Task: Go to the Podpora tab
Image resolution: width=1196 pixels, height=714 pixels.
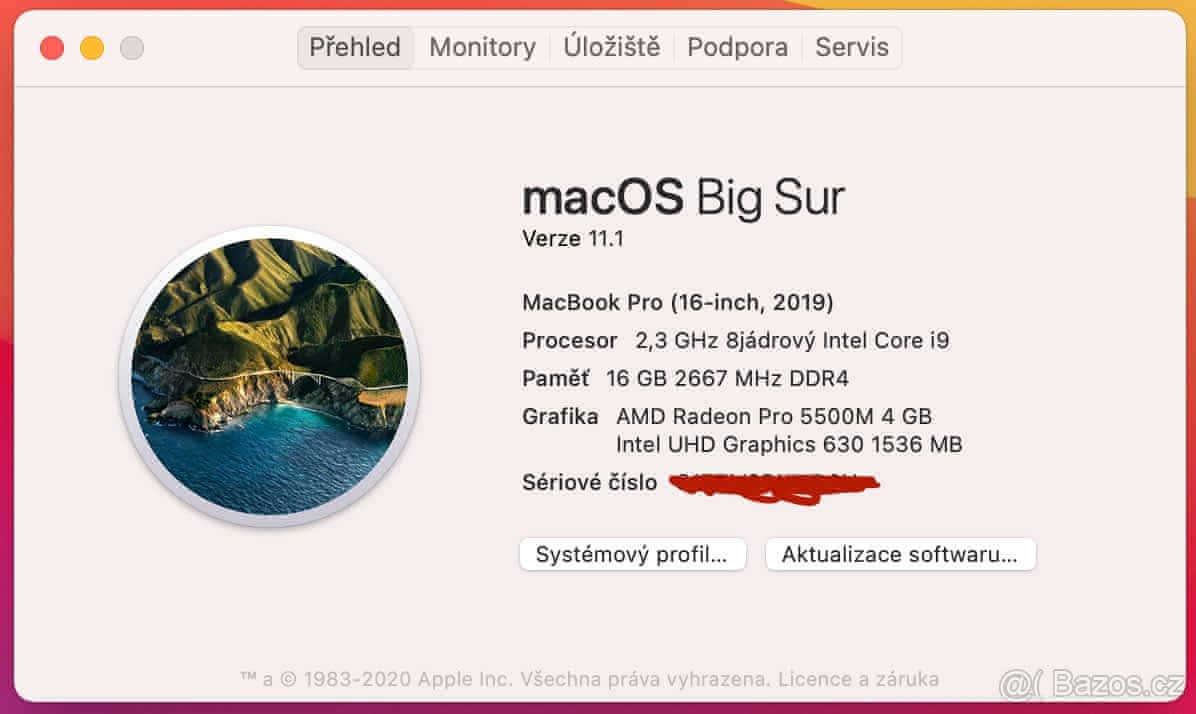Action: (x=738, y=47)
